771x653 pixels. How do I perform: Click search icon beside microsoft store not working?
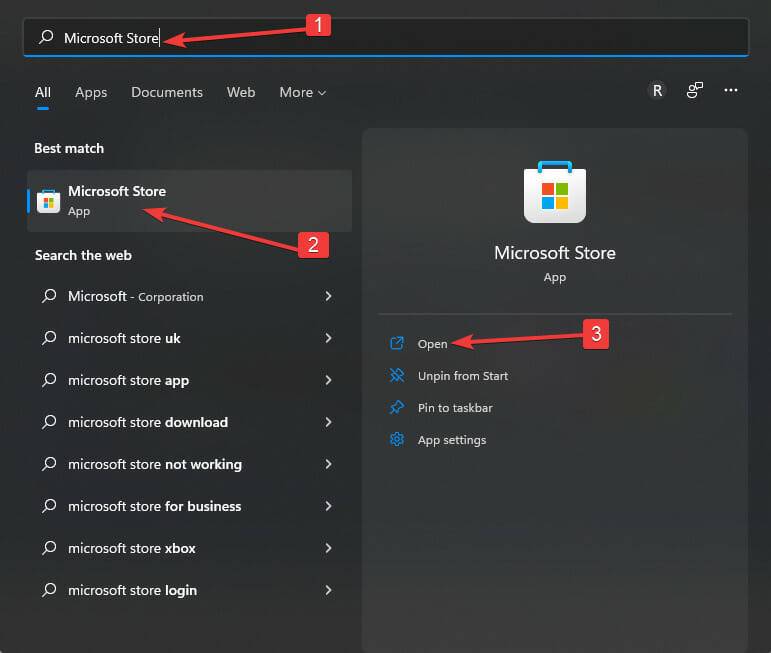(49, 464)
